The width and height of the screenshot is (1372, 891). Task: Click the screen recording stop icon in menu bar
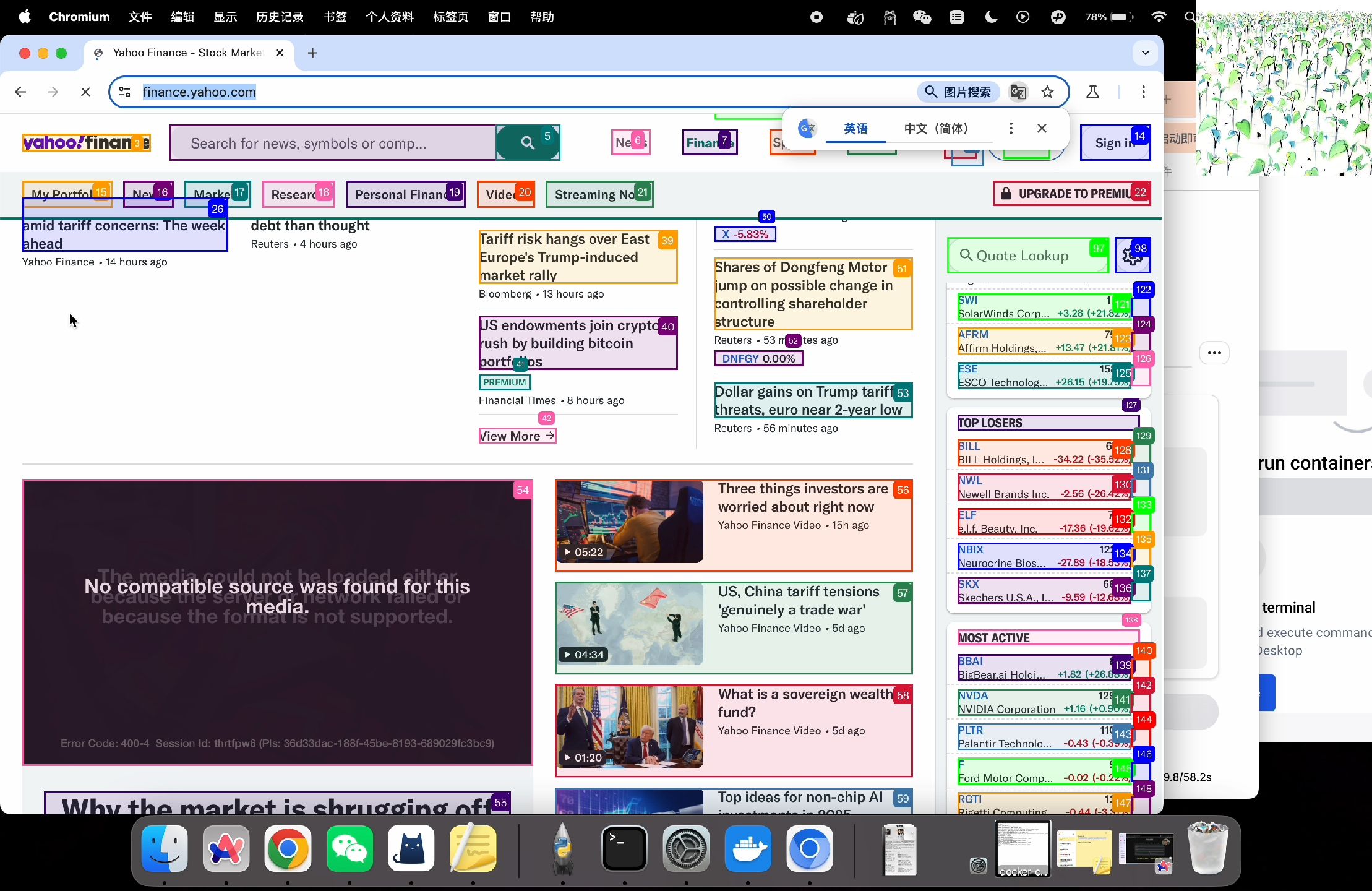click(817, 17)
